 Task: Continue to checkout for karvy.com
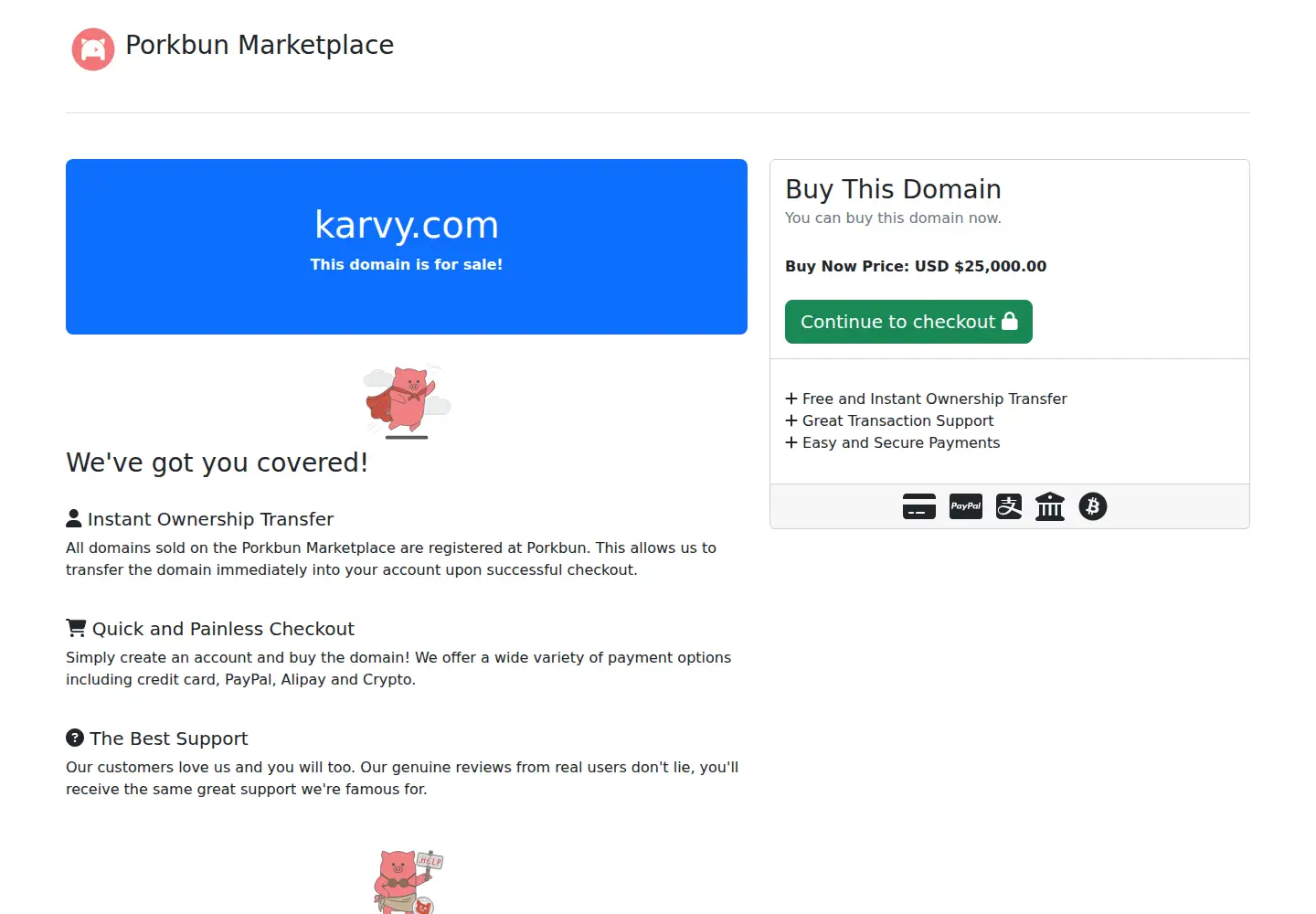908,322
